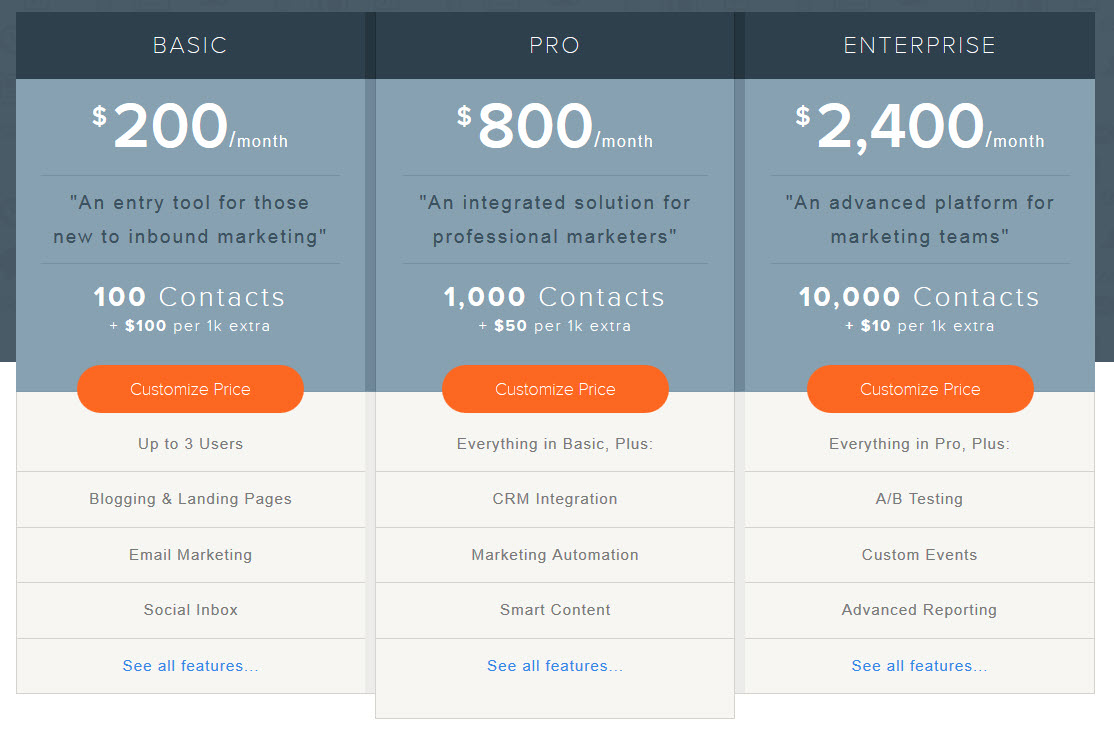Select the PRO plan header
The image size is (1114, 736).
pyautogui.click(x=555, y=46)
